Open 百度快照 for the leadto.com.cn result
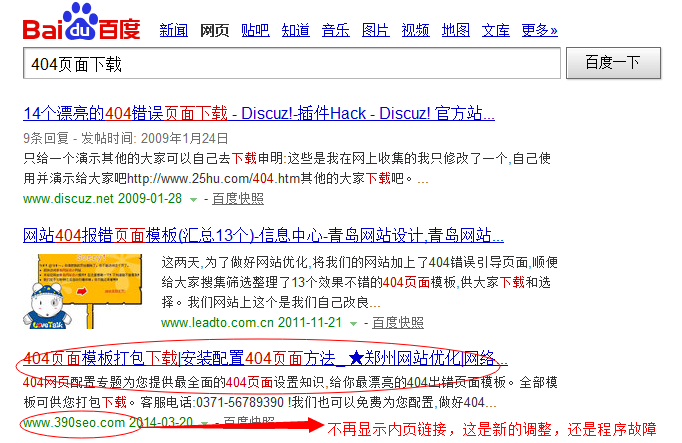 [397, 323]
